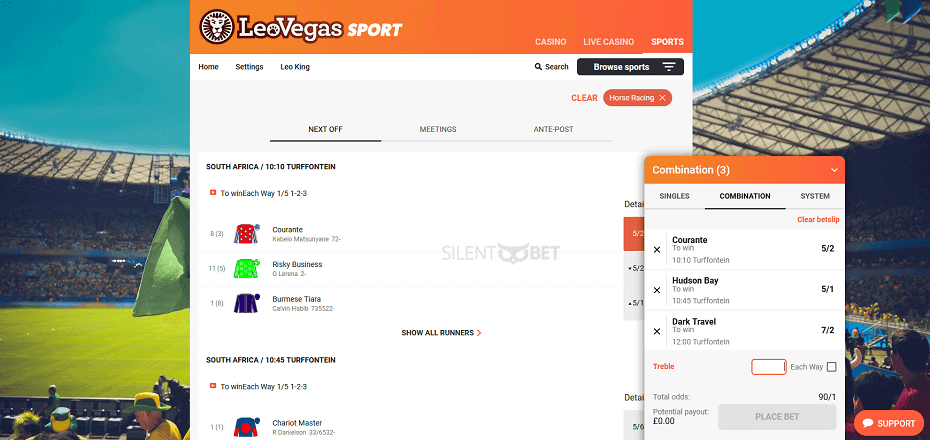Click the Search link
930x440 pixels.
click(552, 67)
